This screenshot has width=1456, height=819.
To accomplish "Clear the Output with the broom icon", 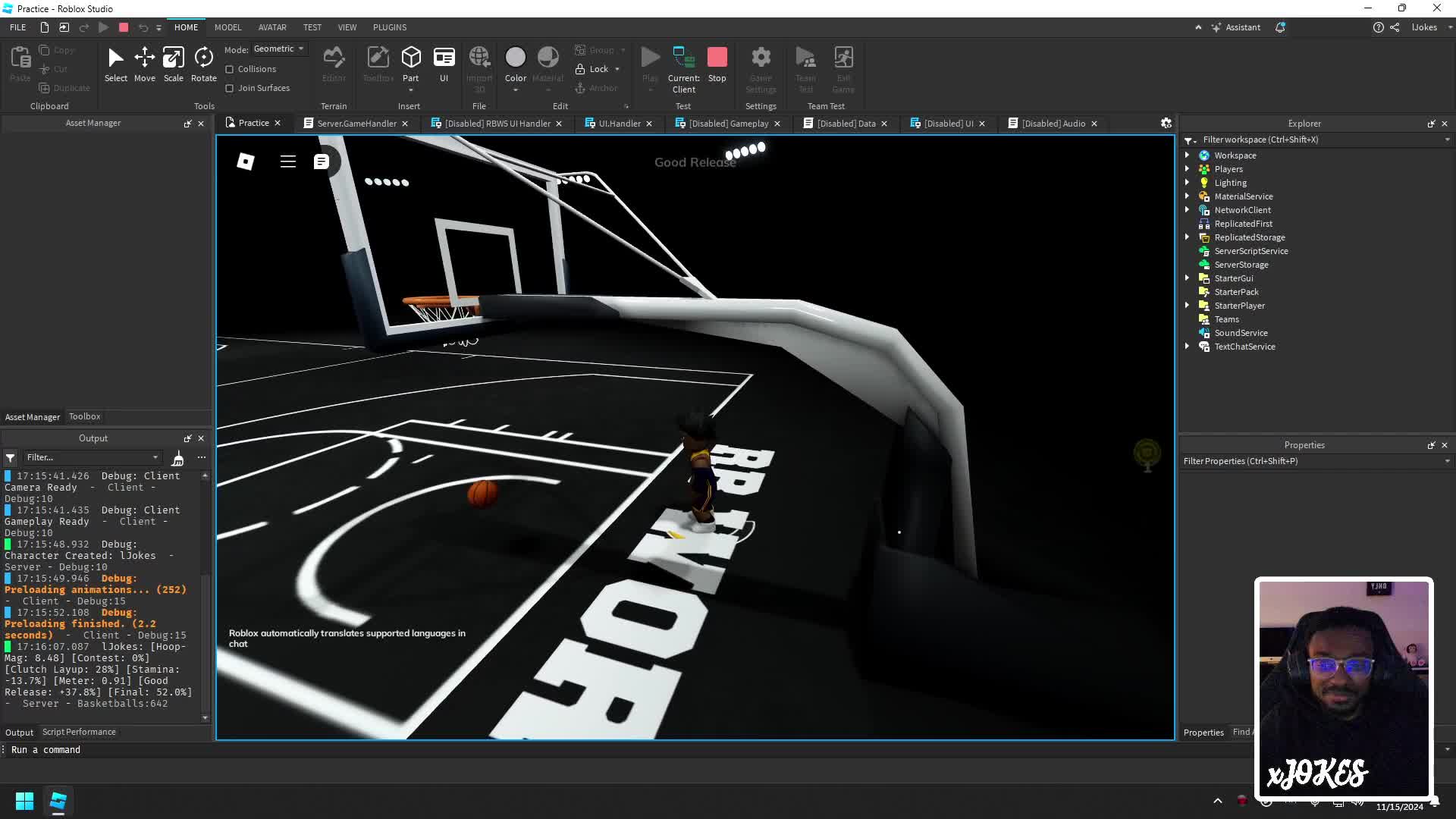I will click(x=177, y=457).
